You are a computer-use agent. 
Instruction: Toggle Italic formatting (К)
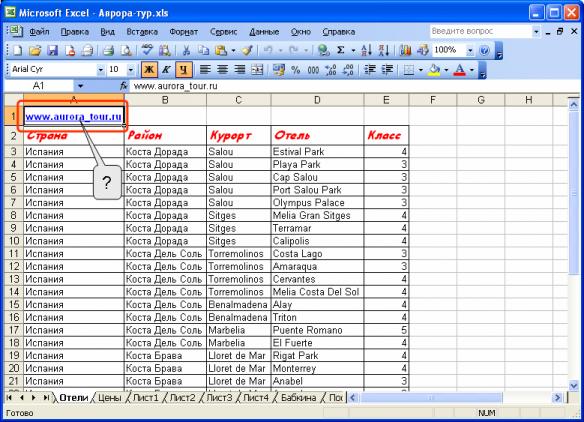166,70
